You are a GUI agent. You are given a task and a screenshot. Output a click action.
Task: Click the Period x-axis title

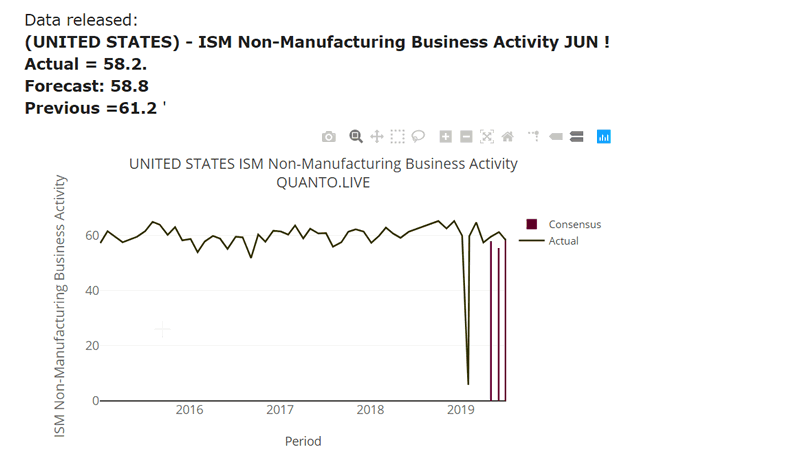tap(303, 441)
